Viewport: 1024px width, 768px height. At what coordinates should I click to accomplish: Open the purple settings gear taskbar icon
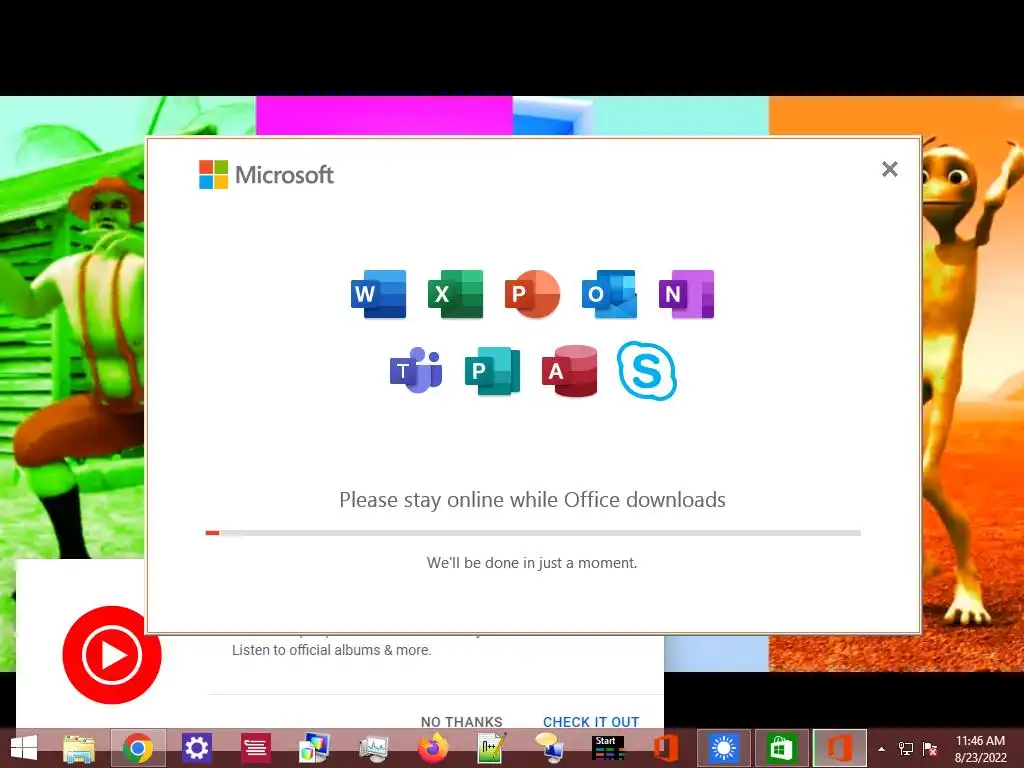(x=197, y=748)
